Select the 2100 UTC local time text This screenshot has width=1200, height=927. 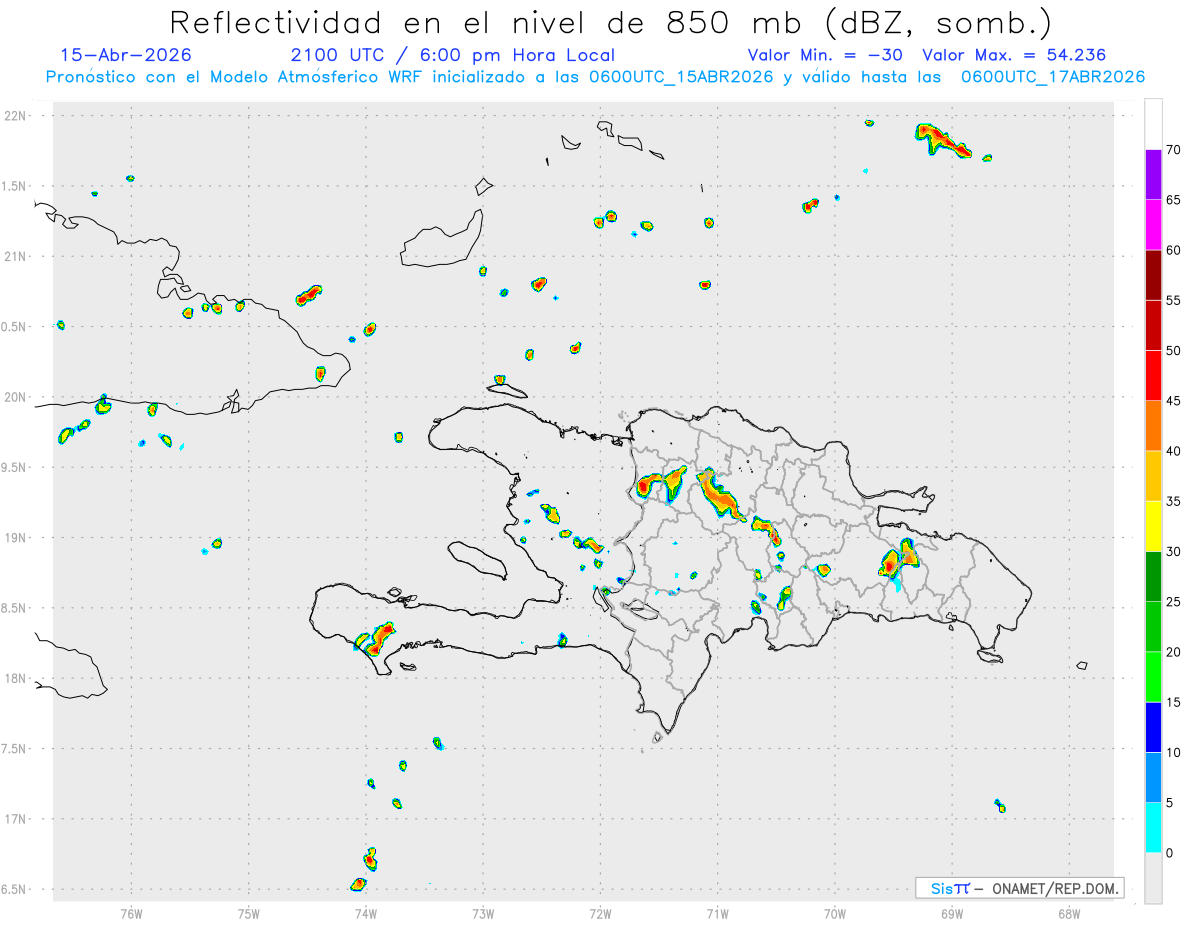453,55
